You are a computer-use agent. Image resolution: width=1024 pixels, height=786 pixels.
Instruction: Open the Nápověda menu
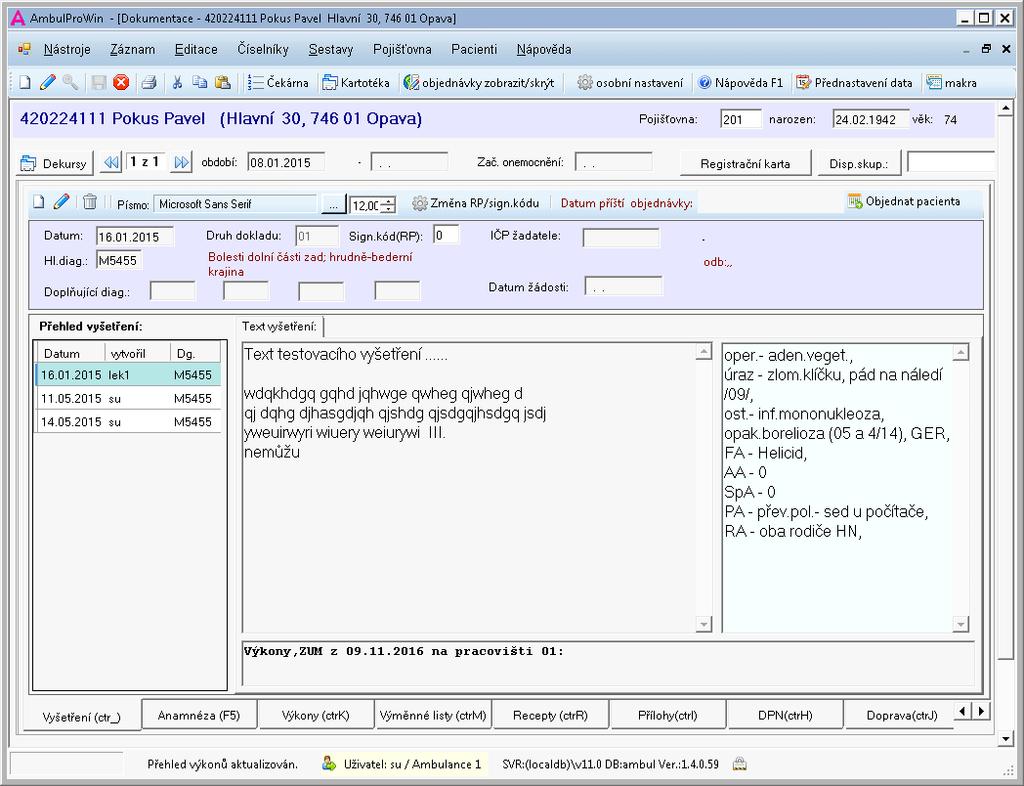[544, 50]
